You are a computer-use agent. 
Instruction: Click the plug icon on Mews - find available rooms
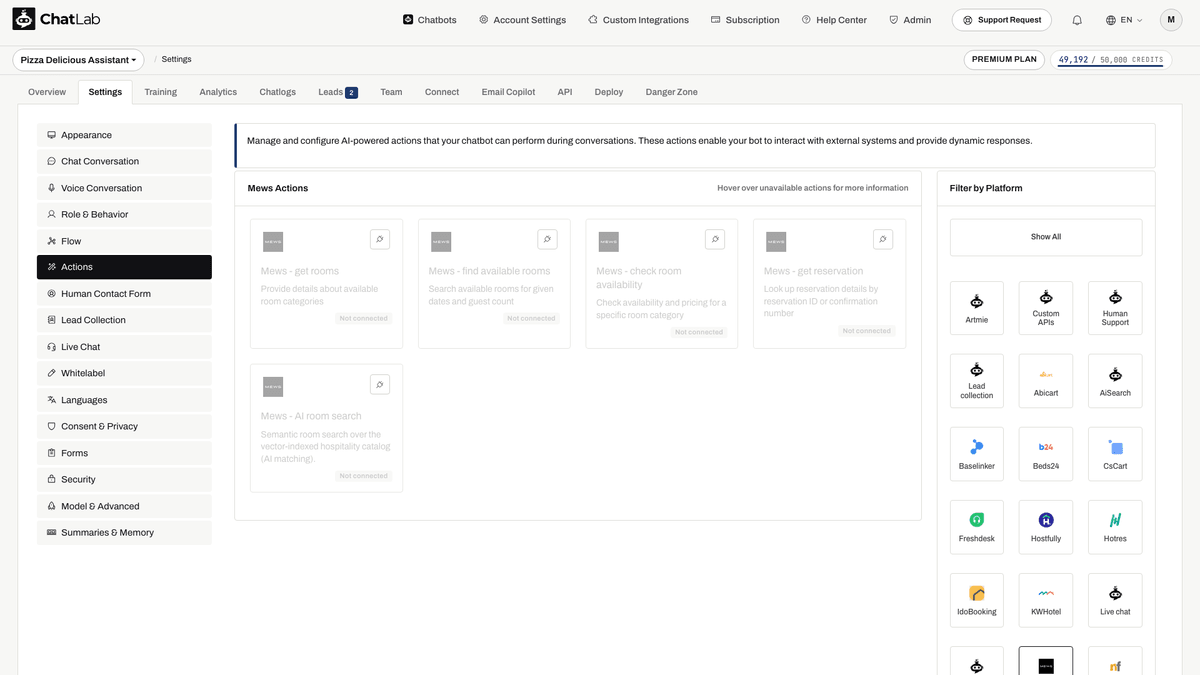547,239
